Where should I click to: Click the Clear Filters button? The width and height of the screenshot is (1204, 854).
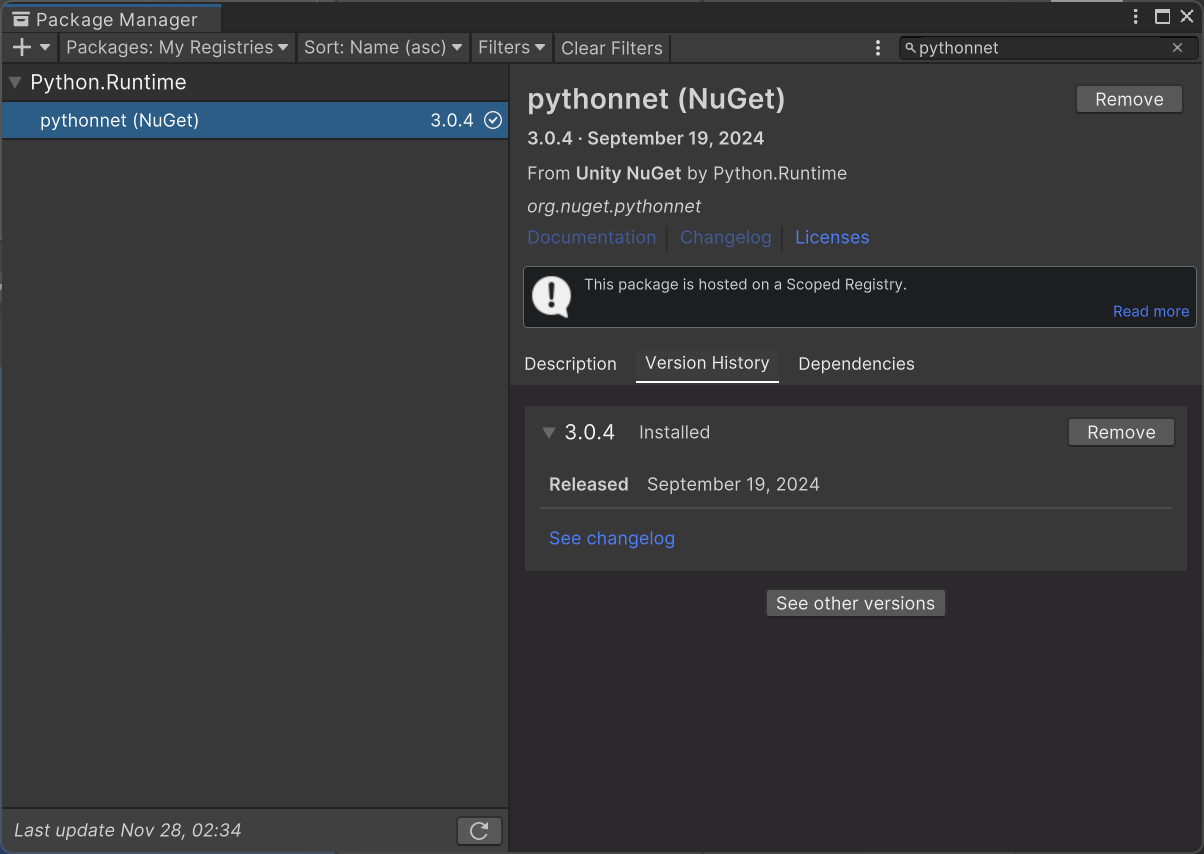pos(611,47)
